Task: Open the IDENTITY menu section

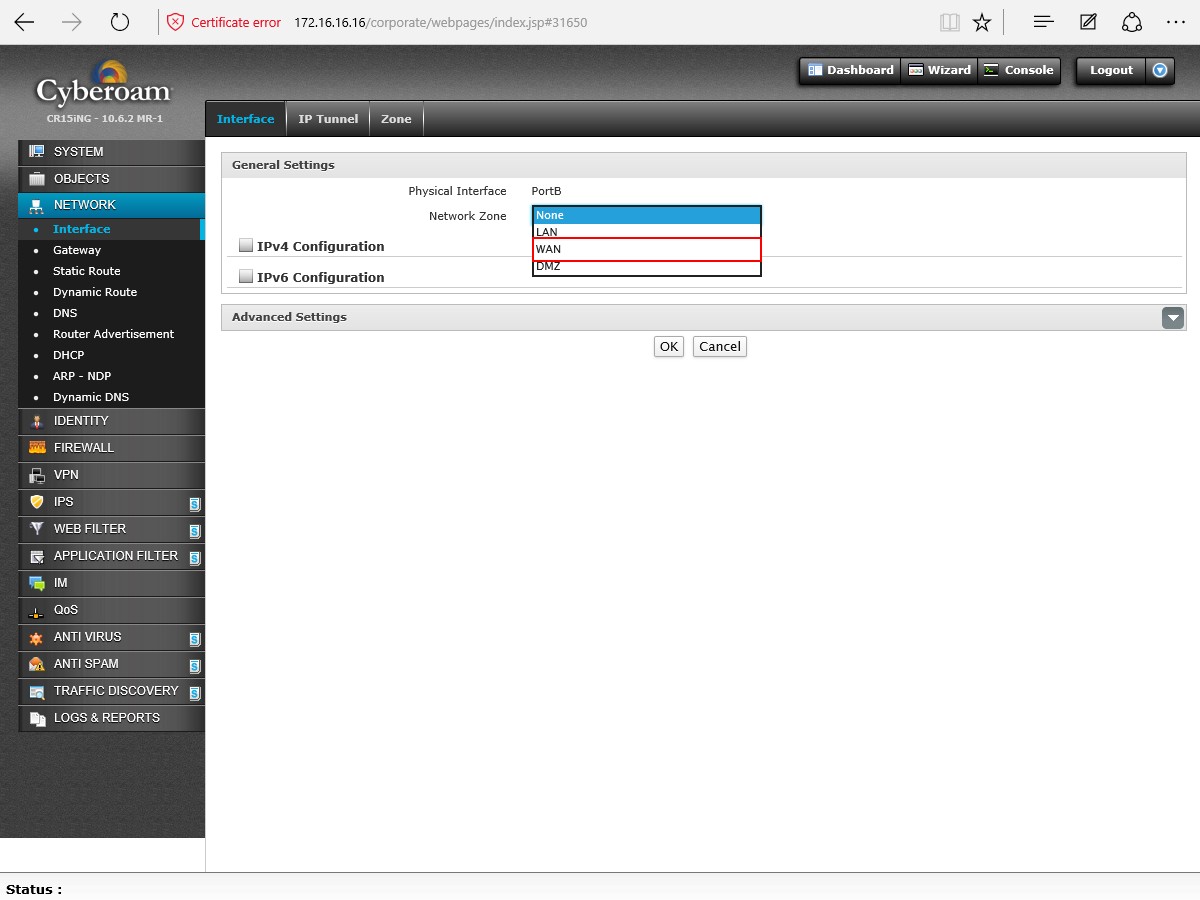Action: (x=111, y=421)
